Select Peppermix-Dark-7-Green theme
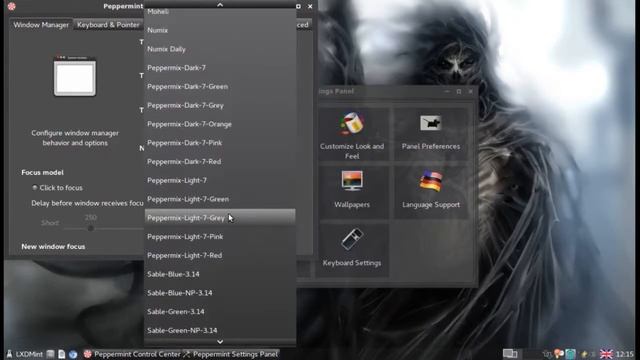 click(x=220, y=87)
